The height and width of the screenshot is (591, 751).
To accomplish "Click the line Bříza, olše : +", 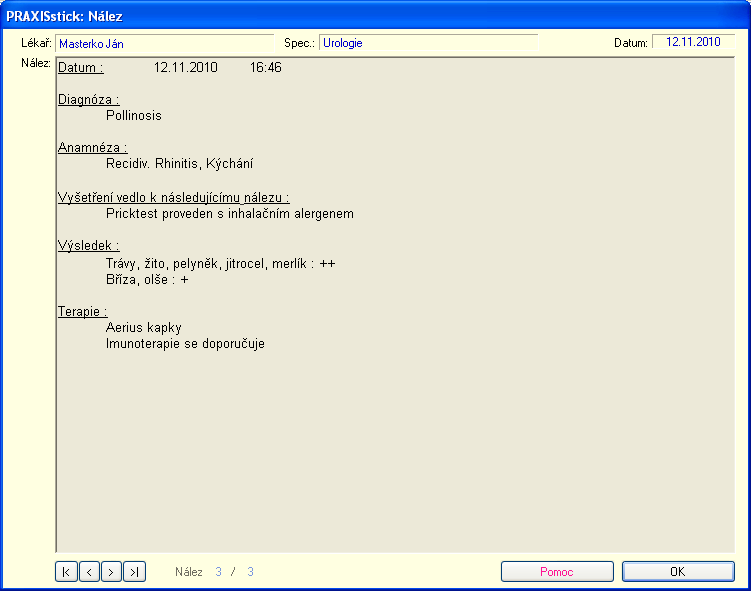I will tap(147, 280).
